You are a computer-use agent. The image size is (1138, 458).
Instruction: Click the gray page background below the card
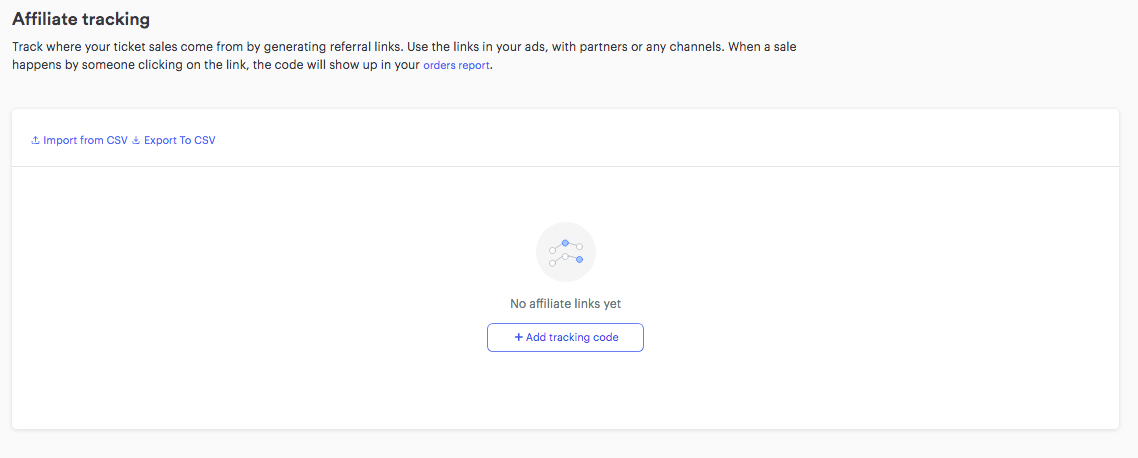[565, 444]
